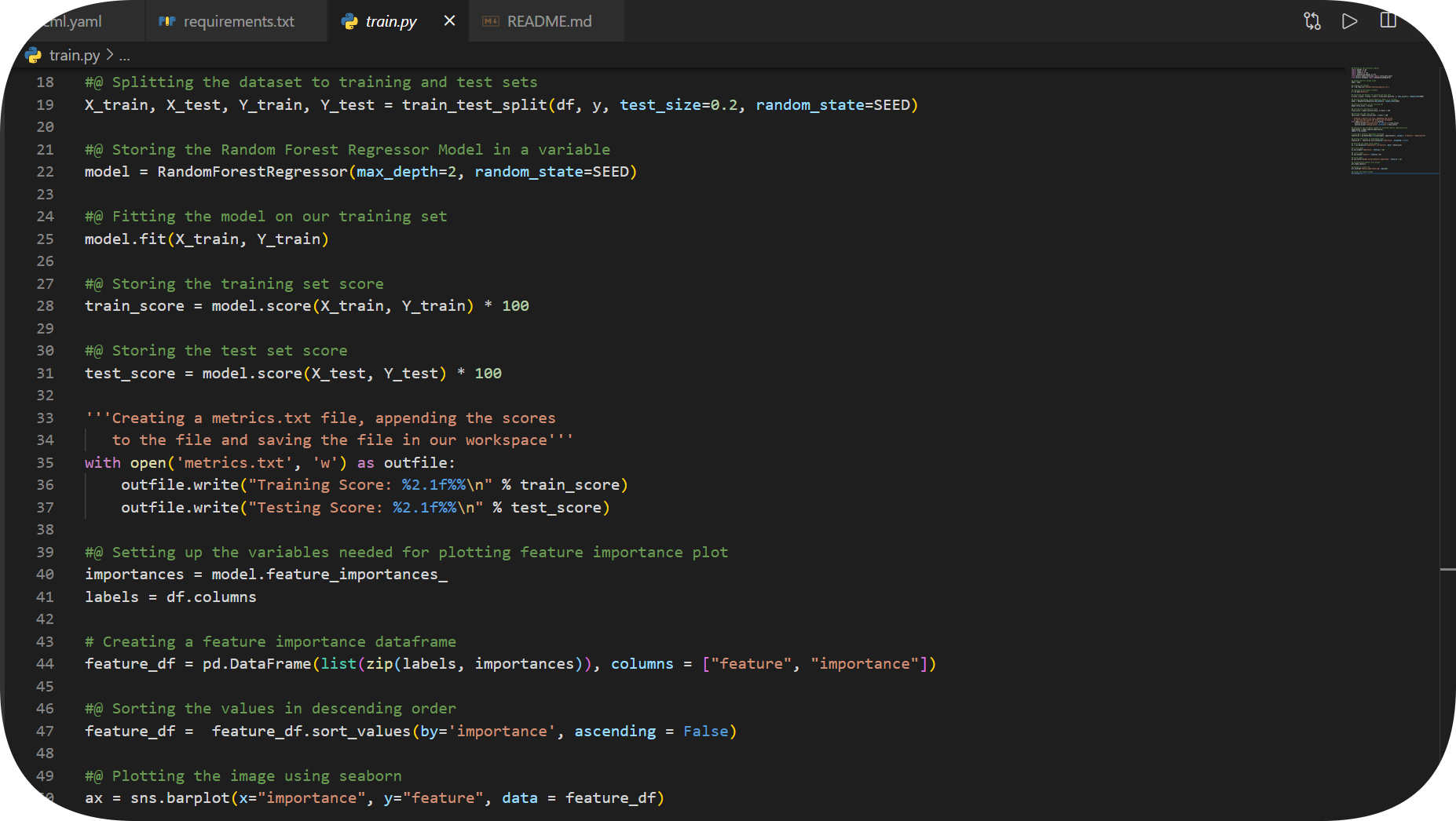1456x821 pixels.
Task: Switch to the README.md tab
Action: (547, 21)
